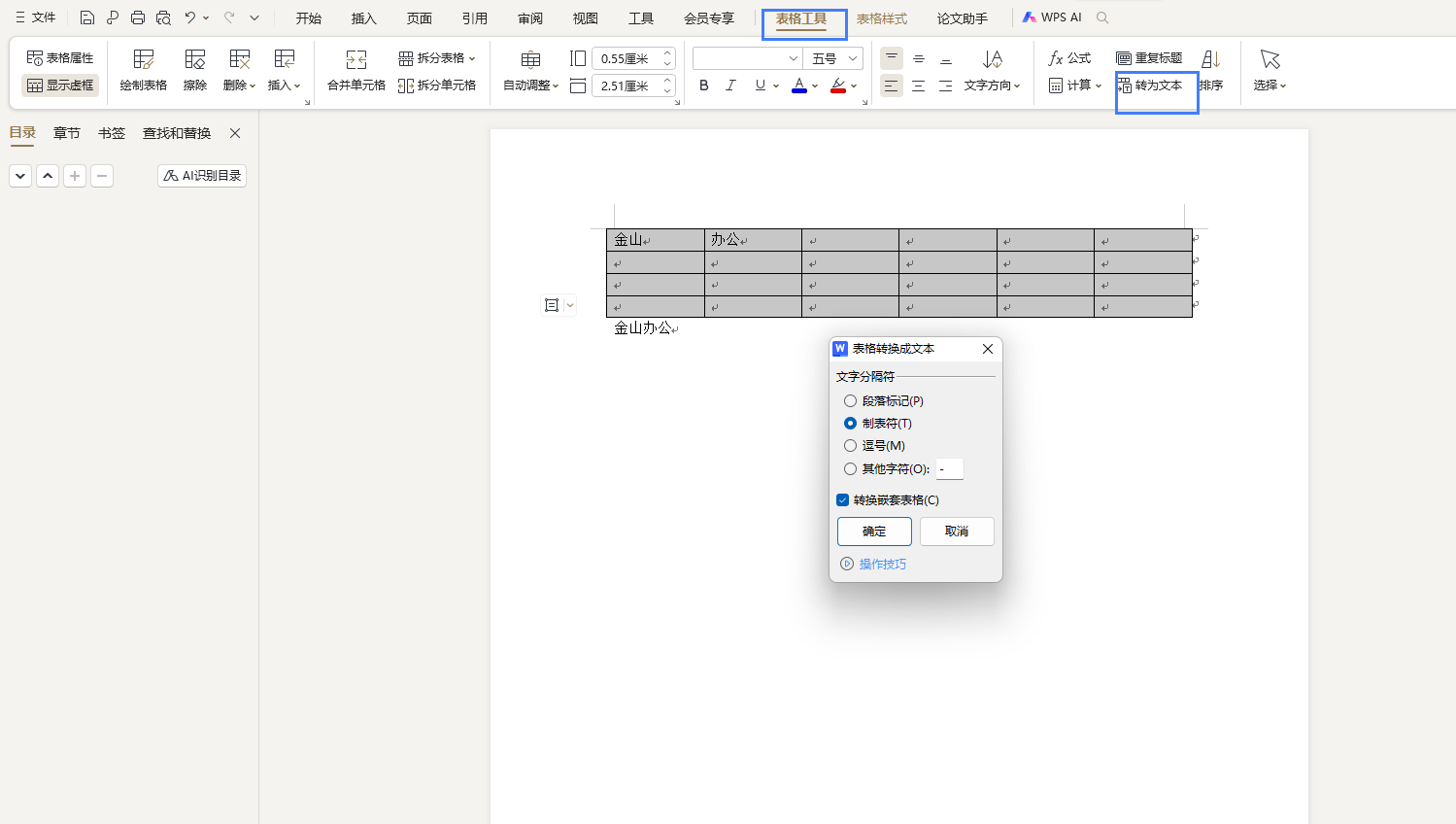
Task: Click the save document icon
Action: [86, 17]
